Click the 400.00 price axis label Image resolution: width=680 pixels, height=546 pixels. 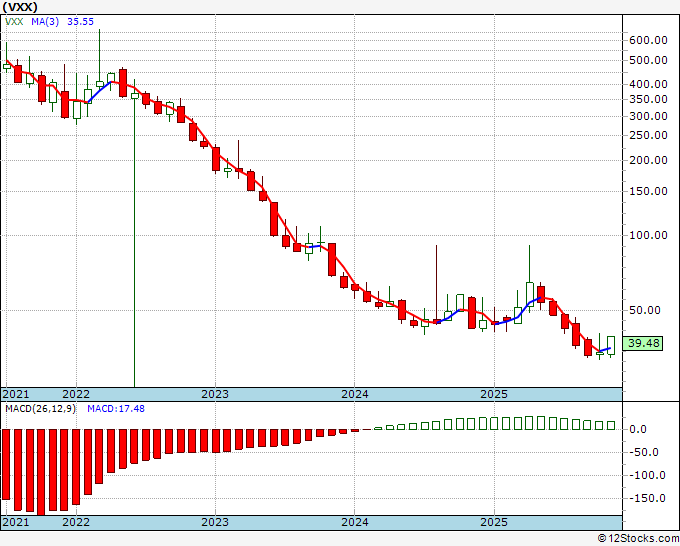click(x=648, y=84)
